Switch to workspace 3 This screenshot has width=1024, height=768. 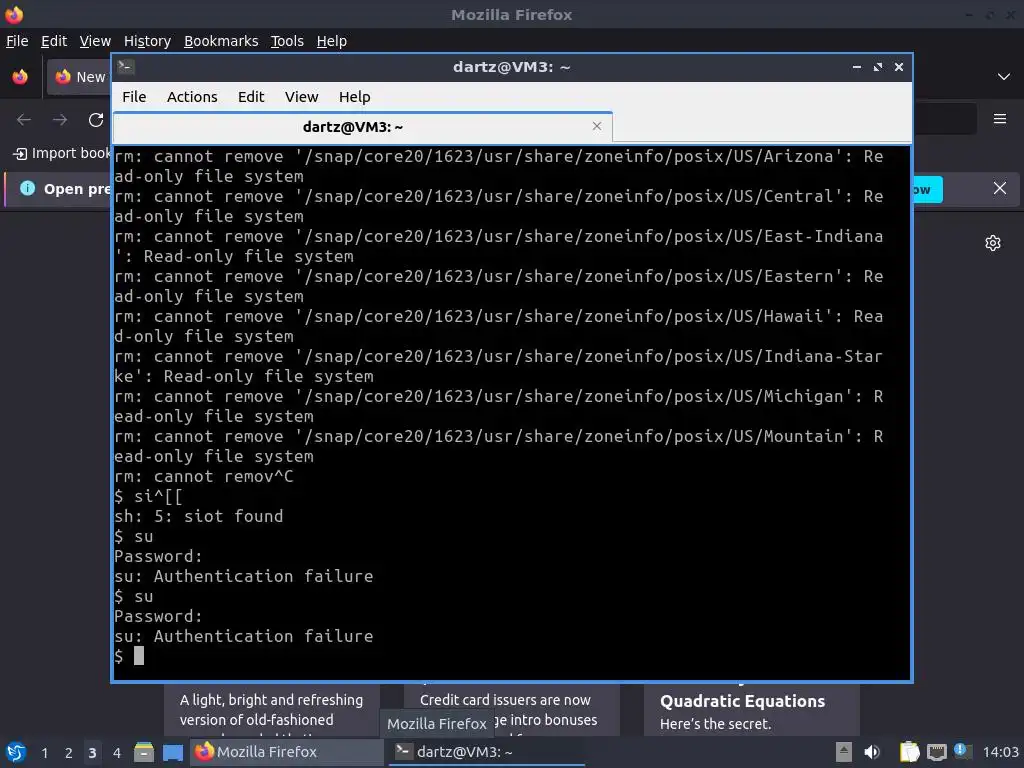92,753
